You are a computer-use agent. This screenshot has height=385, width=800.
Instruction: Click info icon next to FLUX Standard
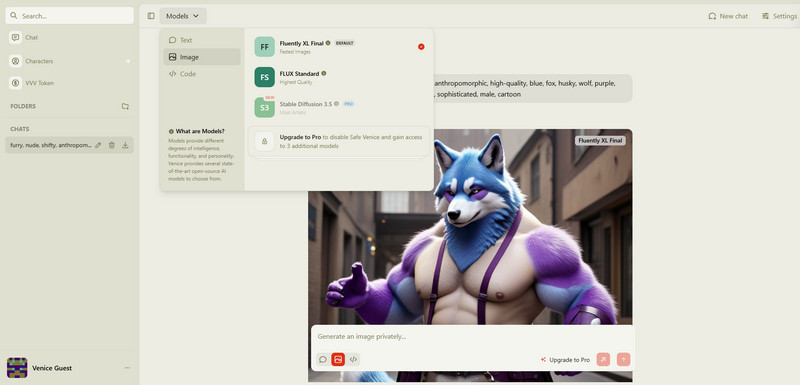click(324, 73)
